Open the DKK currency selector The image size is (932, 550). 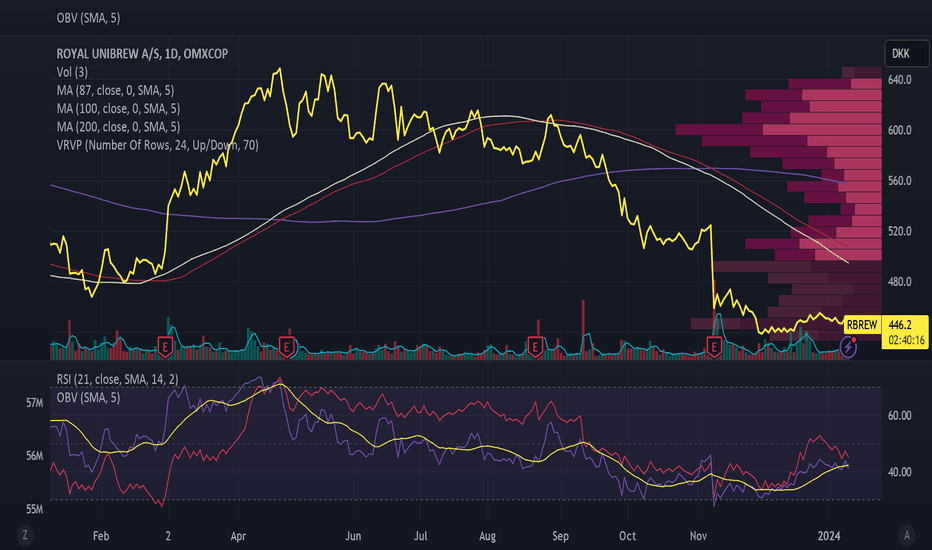pyautogui.click(x=906, y=54)
